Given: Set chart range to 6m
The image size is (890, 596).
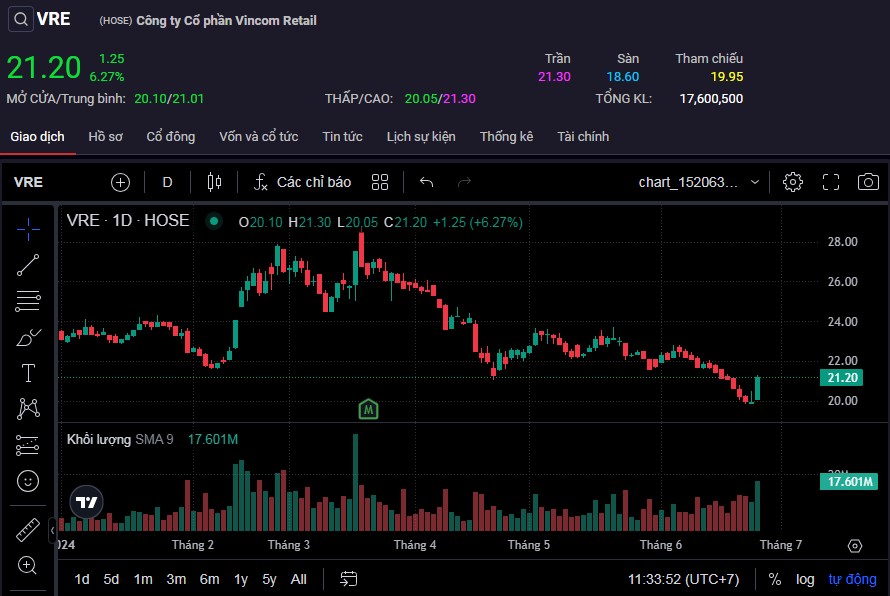Looking at the screenshot, I should (x=209, y=579).
